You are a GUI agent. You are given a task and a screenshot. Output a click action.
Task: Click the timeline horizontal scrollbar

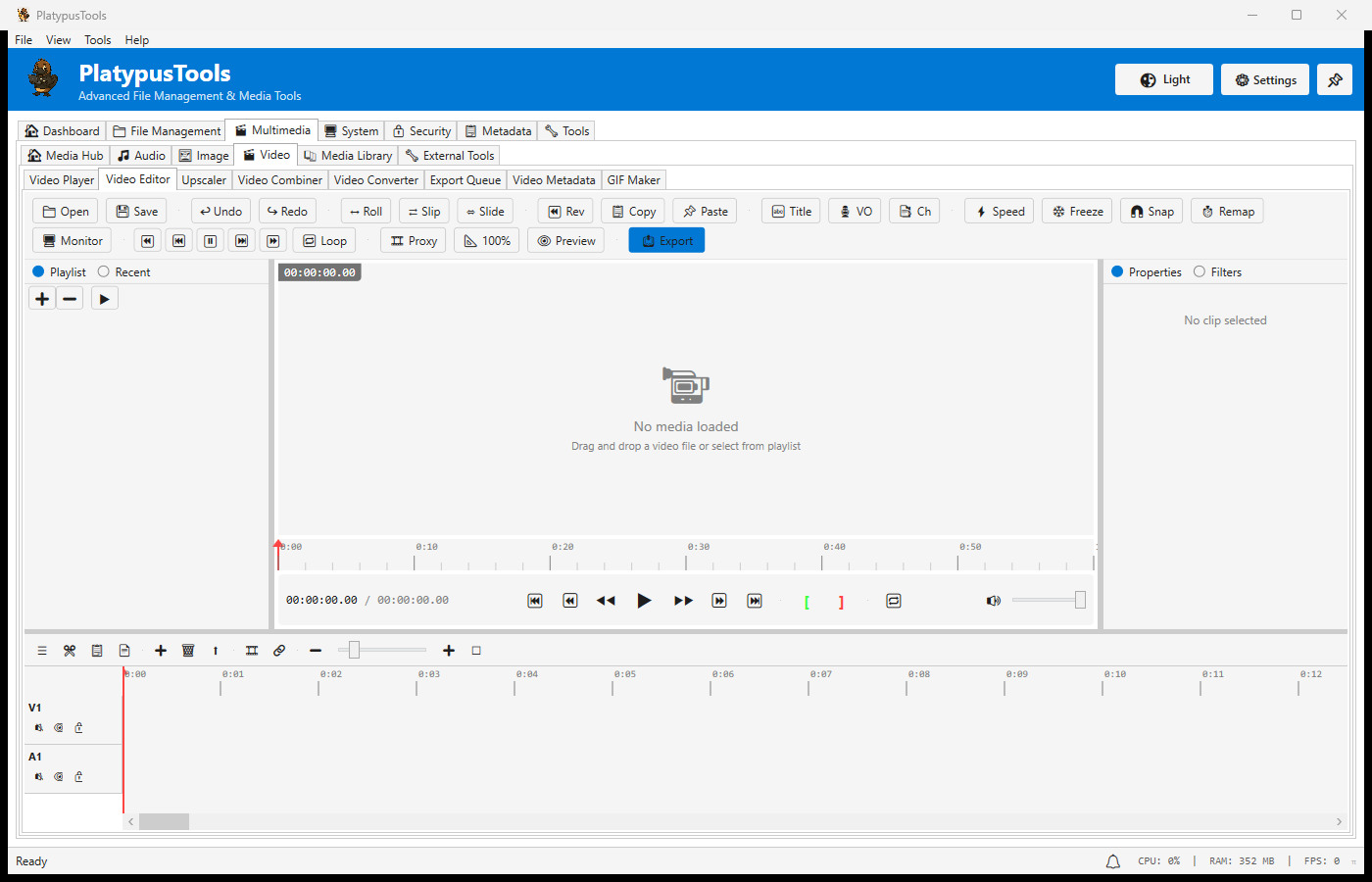(x=164, y=821)
